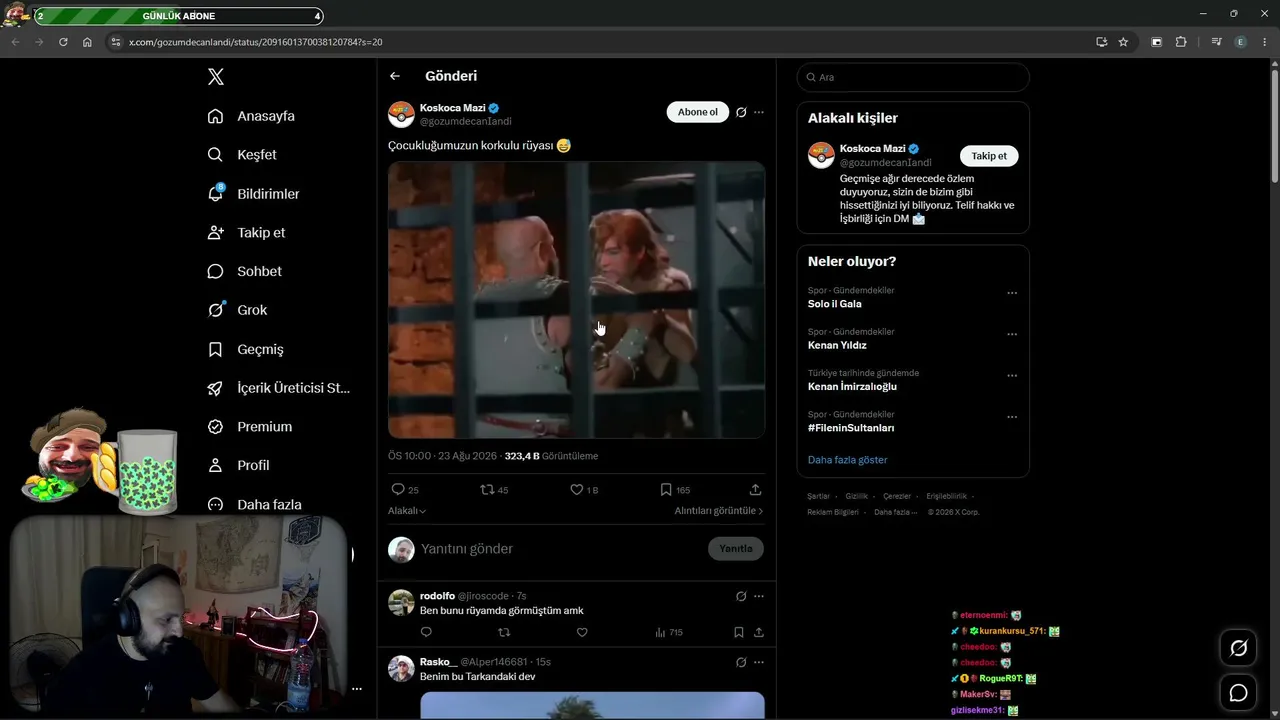The height and width of the screenshot is (720, 1280).
Task: Go back using the Gönderi arrow
Action: (395, 76)
